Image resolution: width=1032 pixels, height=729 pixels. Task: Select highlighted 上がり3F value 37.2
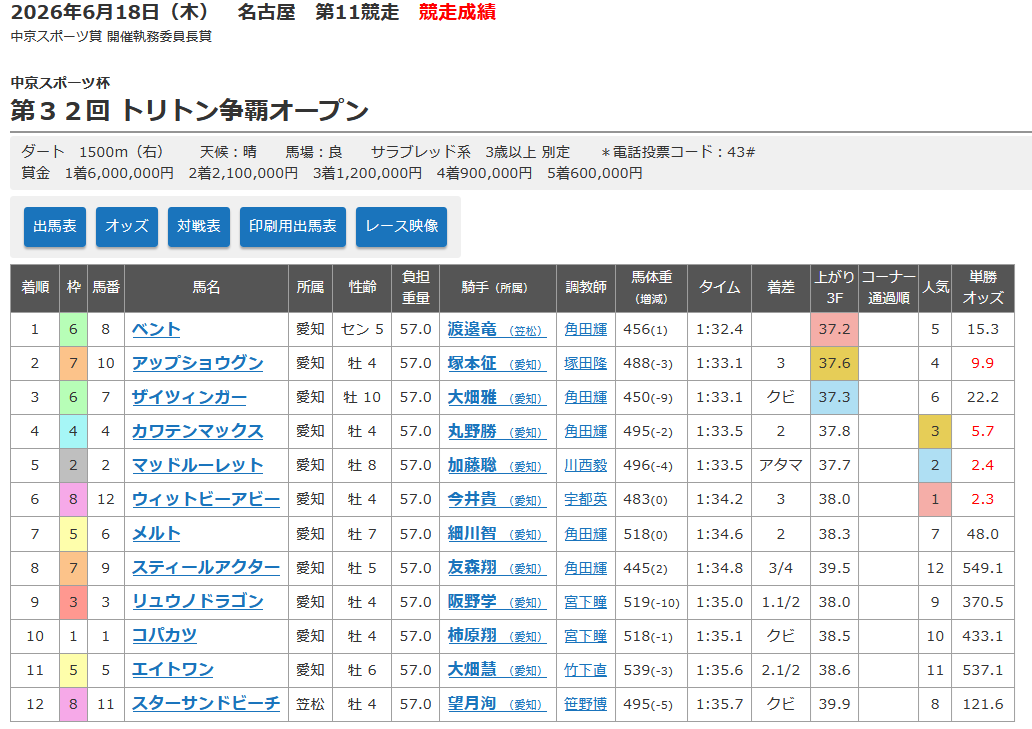click(x=835, y=329)
